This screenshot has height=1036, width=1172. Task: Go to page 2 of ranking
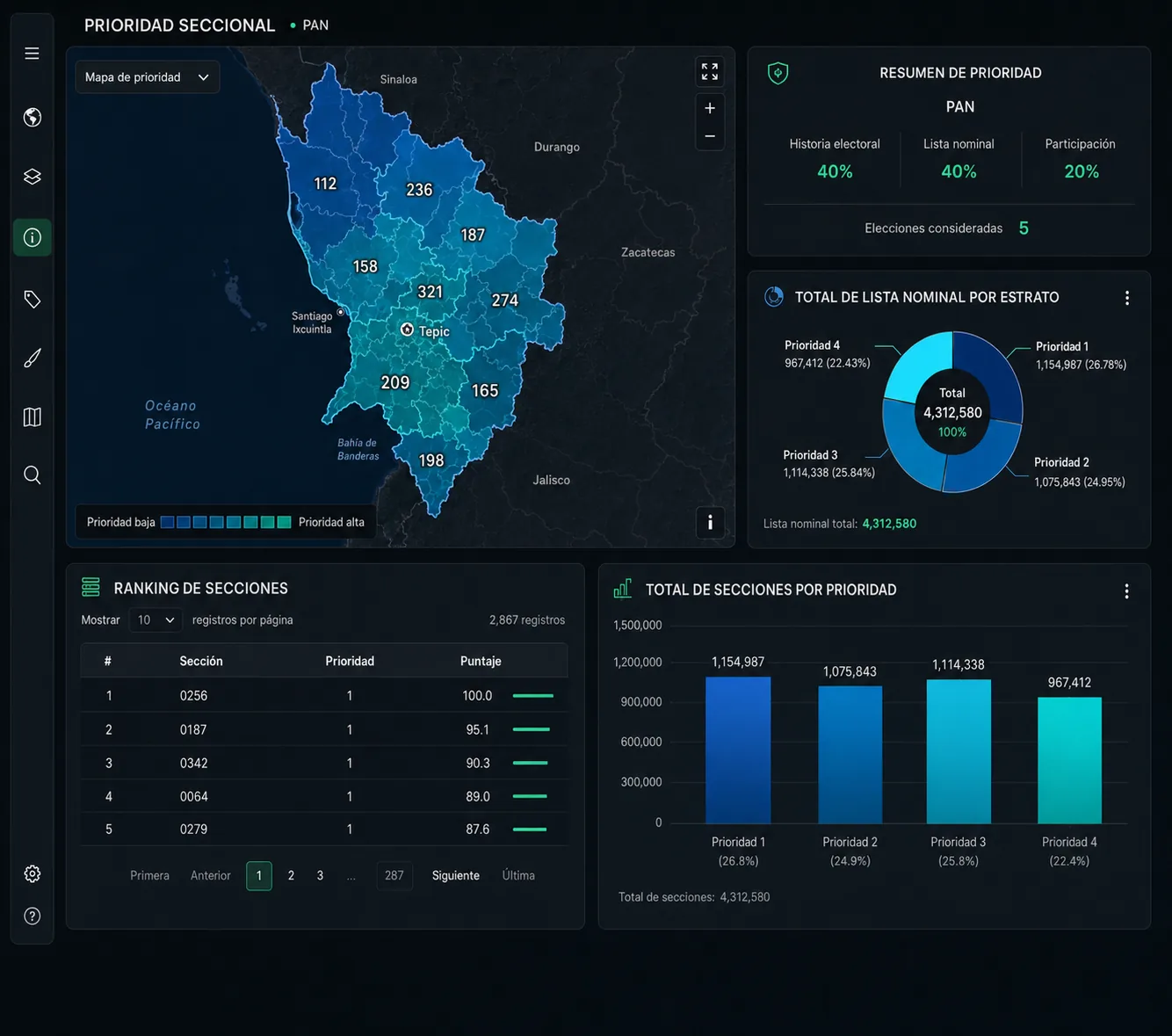(291, 876)
